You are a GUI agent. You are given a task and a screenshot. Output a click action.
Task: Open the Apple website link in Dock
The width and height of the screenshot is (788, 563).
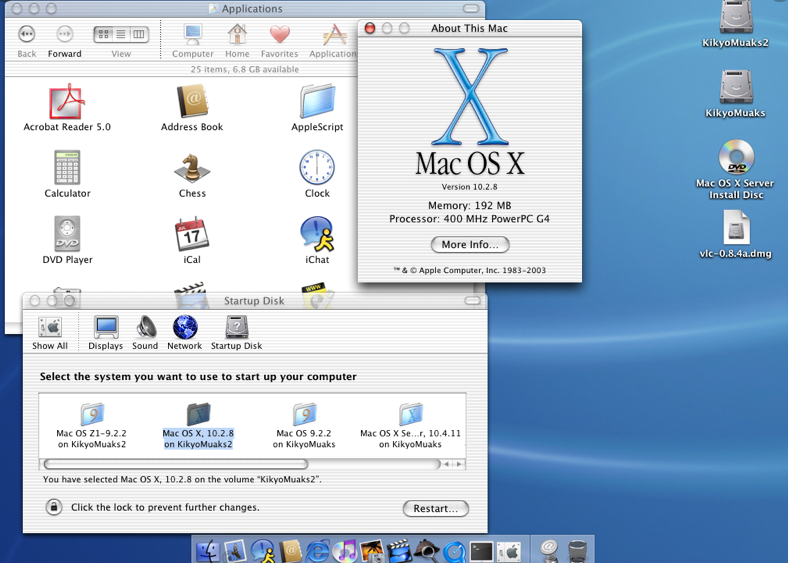pos(550,550)
